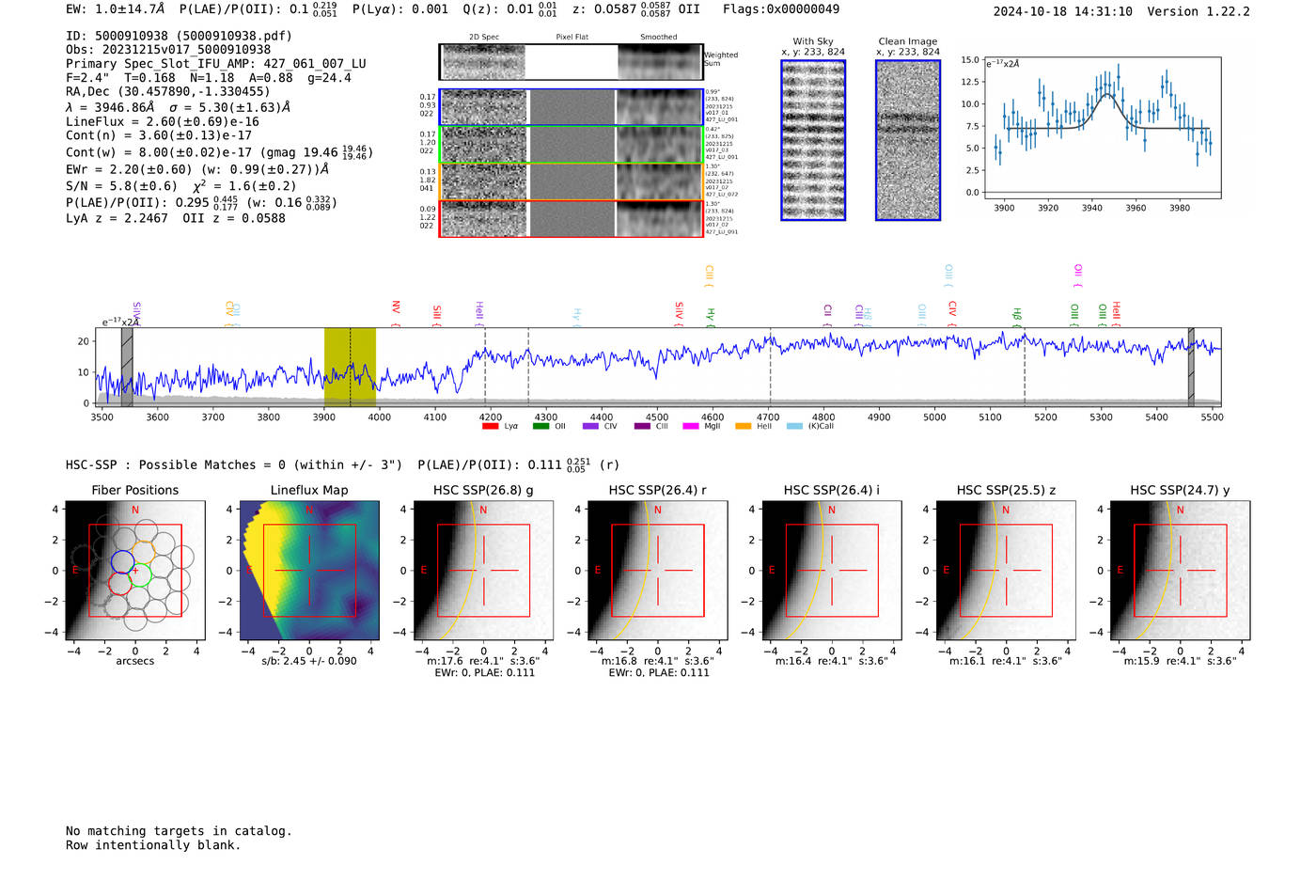Screen dimensions: 1316x896
Task: Select the blue-bordered fiber 2D spectrum row
Action: click(572, 107)
